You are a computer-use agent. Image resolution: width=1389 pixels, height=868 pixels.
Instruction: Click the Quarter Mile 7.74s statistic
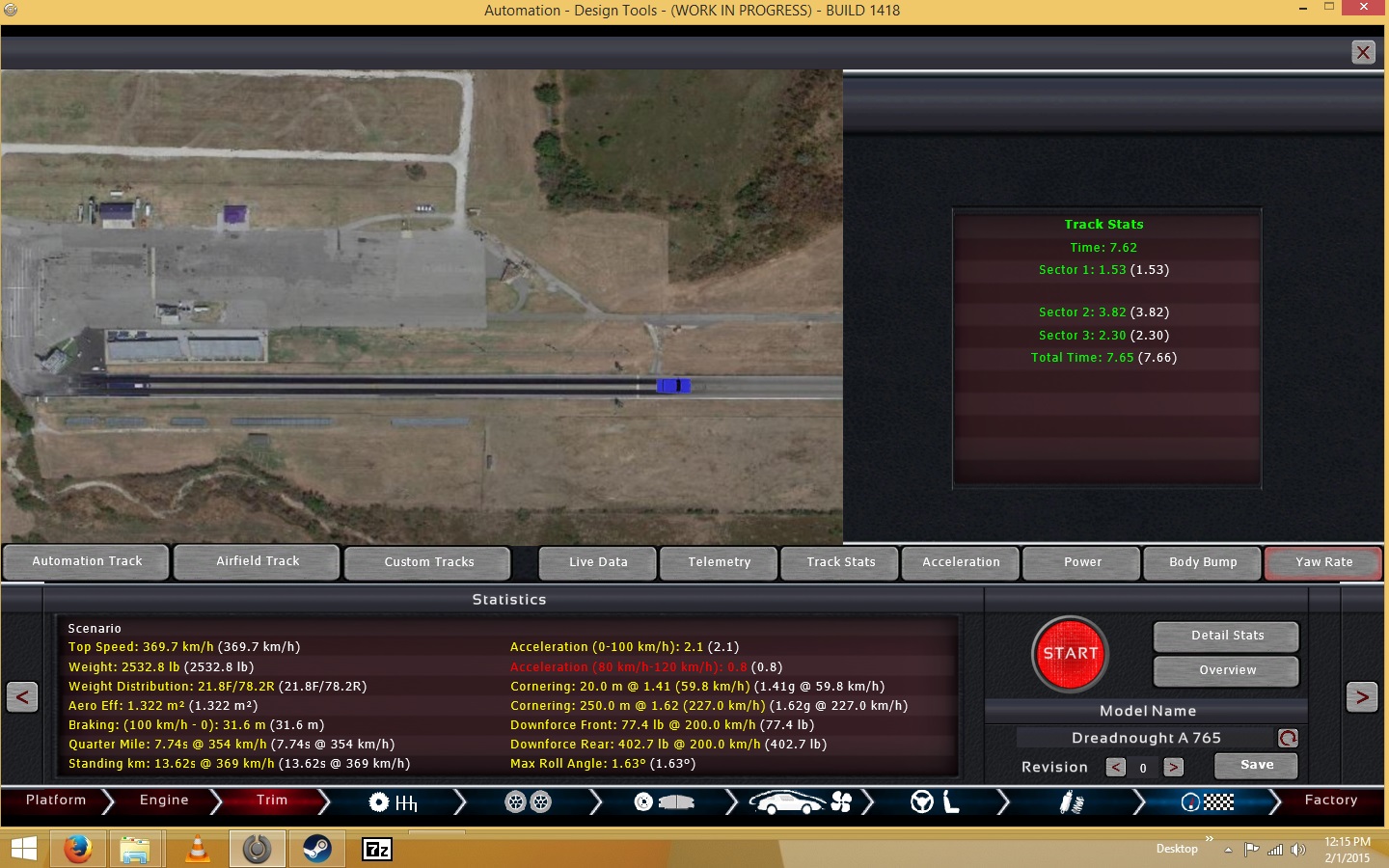[x=231, y=745]
